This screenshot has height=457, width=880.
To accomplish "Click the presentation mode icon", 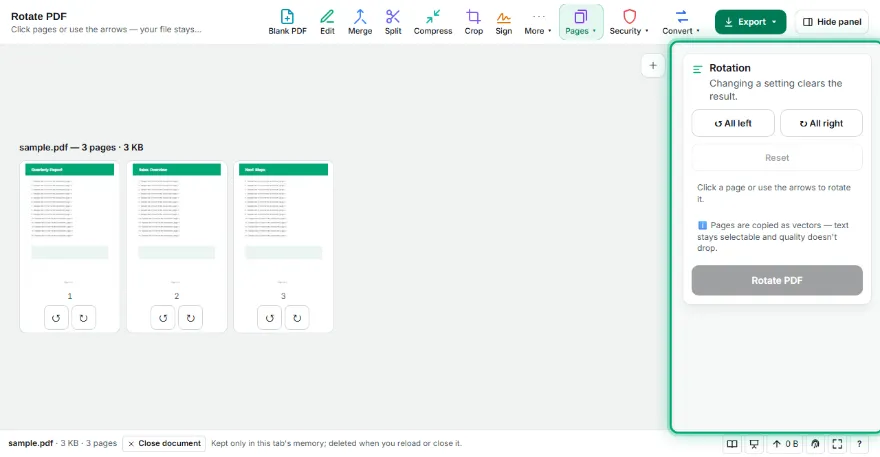I will [754, 444].
